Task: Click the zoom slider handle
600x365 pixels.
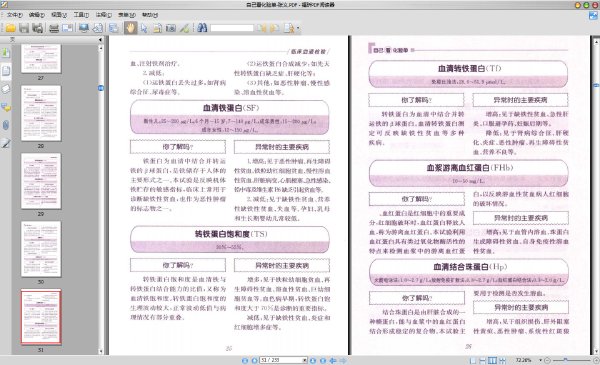Action: (565, 360)
